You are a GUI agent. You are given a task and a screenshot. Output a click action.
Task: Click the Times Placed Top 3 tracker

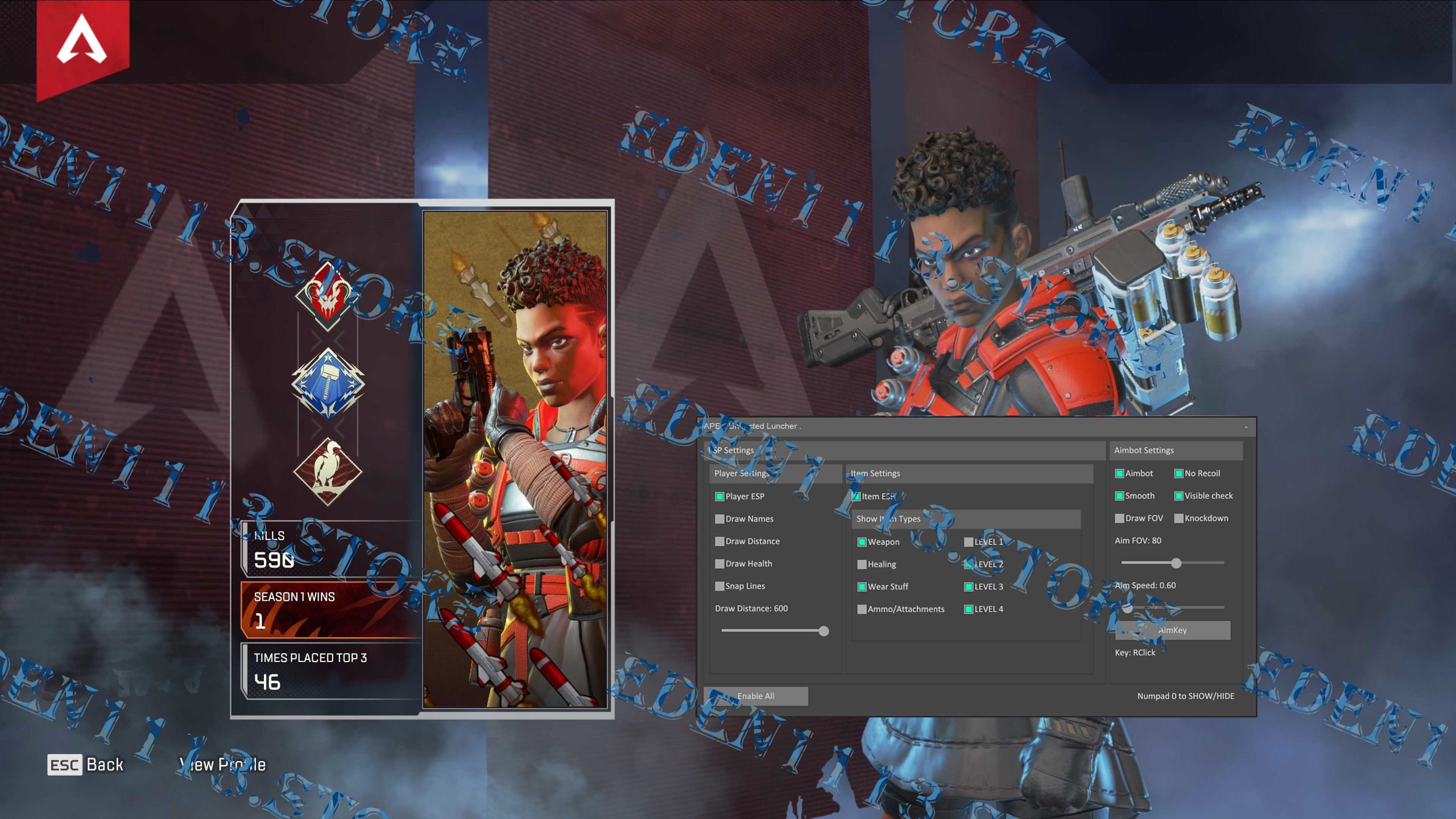(330, 671)
